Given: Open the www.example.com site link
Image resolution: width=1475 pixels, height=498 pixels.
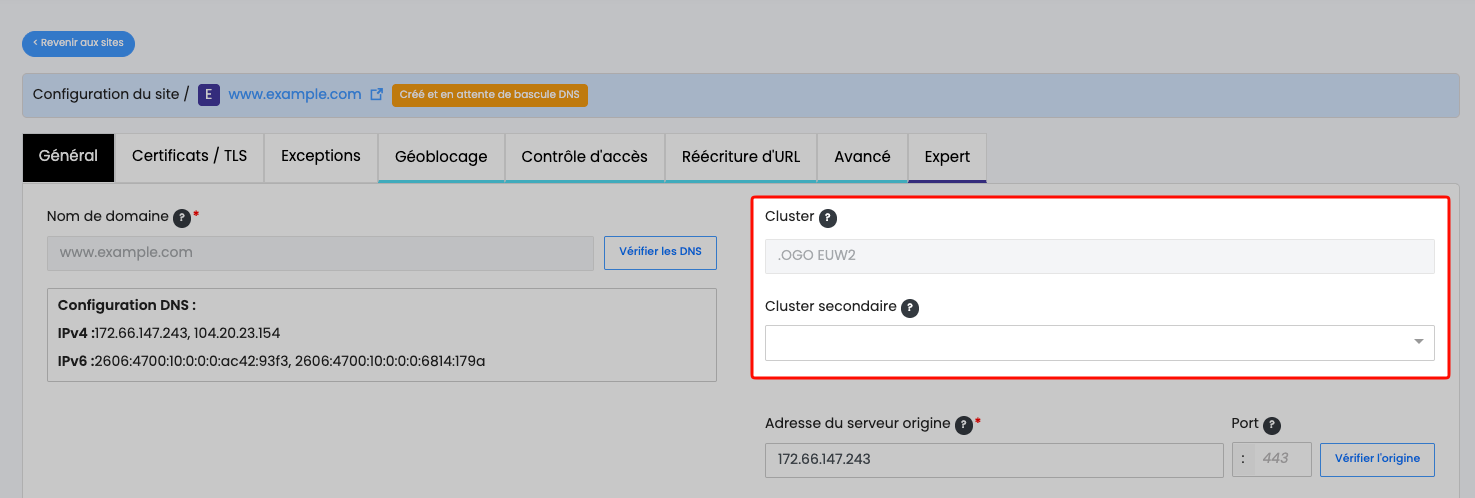Looking at the screenshot, I should pyautogui.click(x=295, y=94).
